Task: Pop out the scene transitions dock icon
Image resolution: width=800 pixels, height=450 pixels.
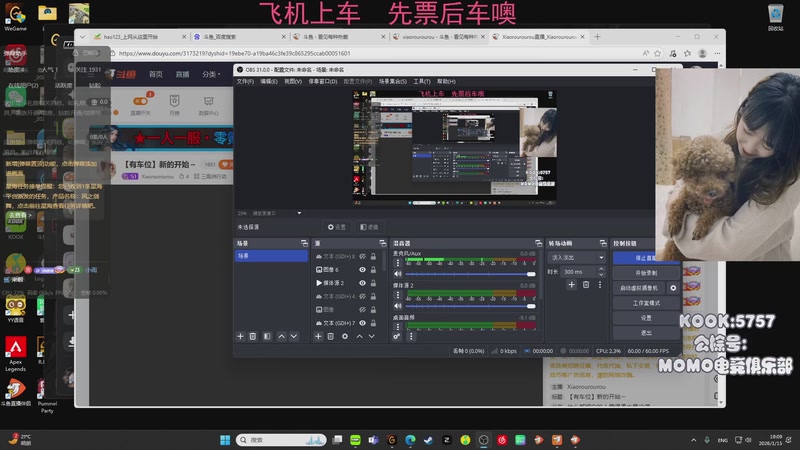Action: pyautogui.click(x=603, y=243)
